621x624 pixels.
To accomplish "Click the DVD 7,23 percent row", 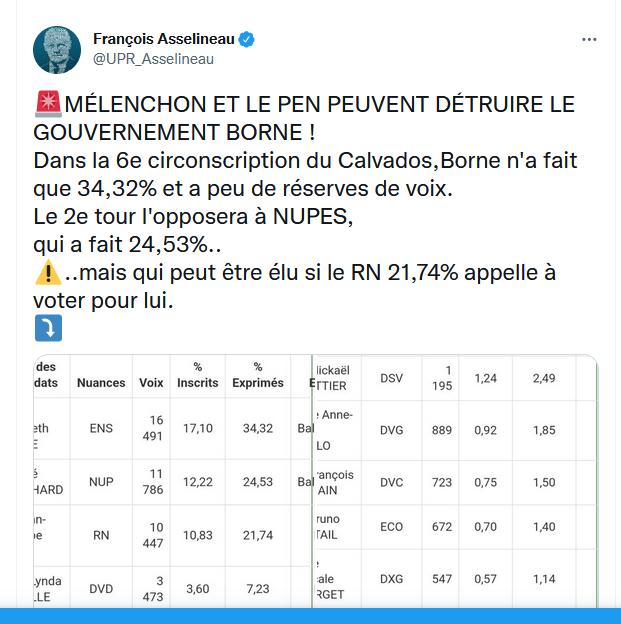I will (173, 587).
